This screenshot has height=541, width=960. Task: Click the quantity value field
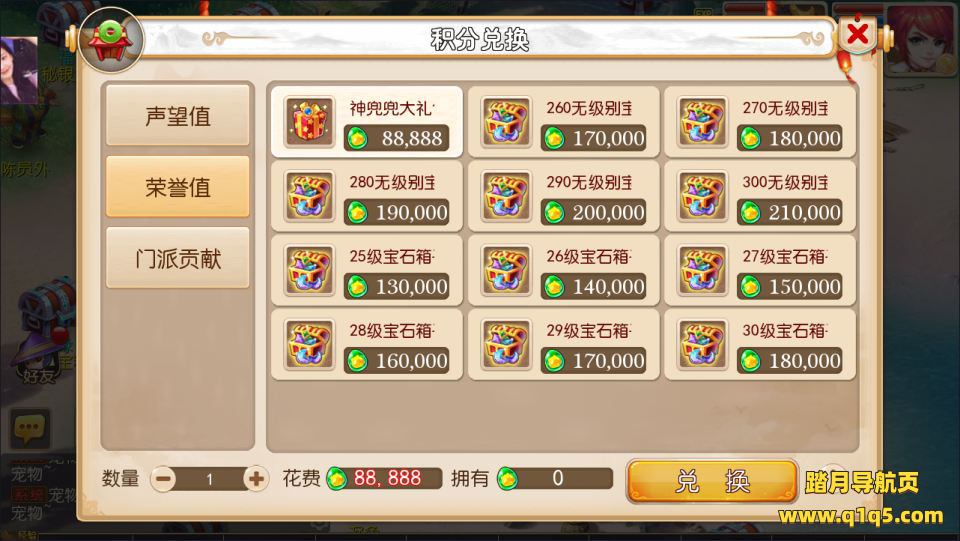coord(210,479)
